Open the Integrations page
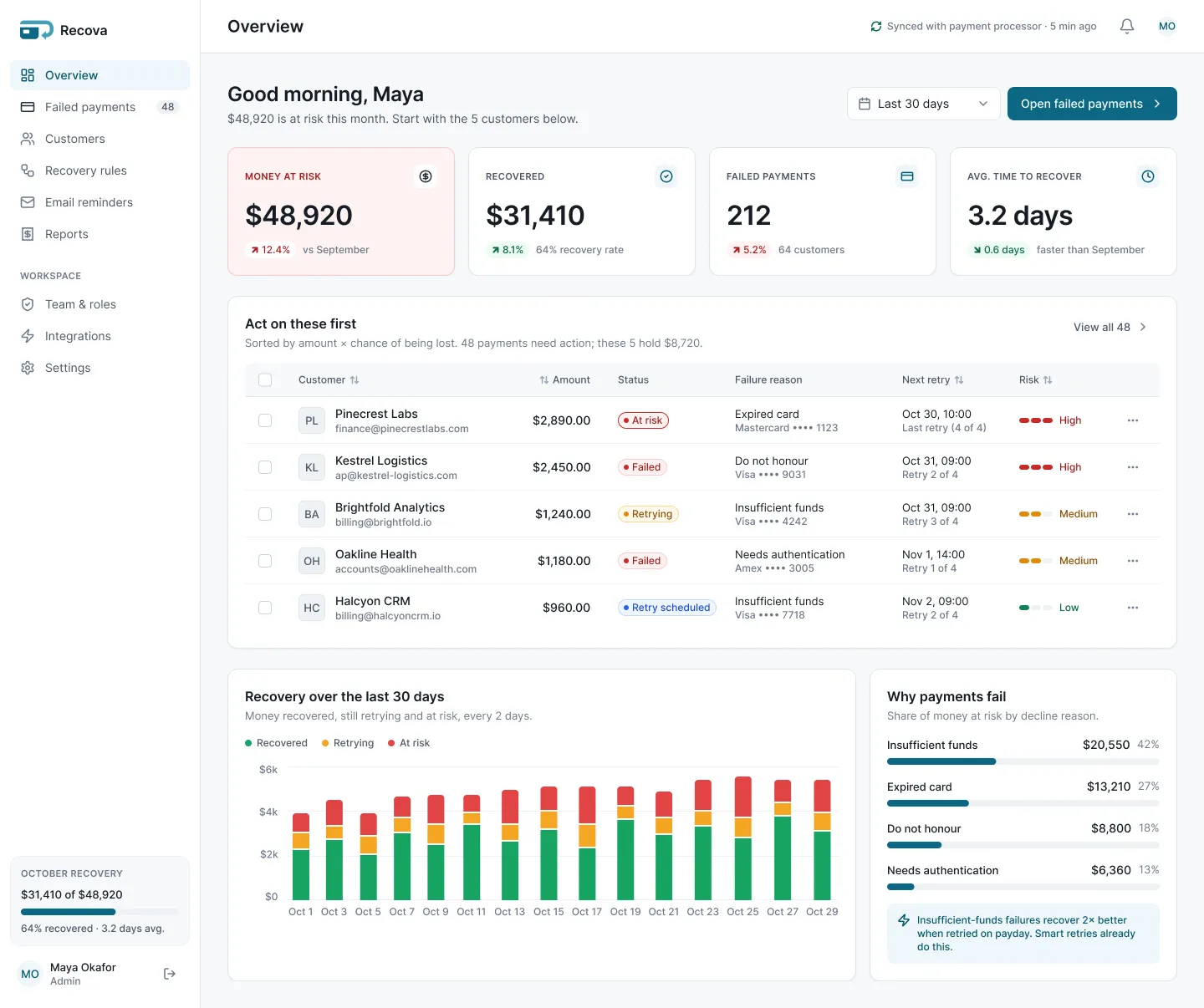 point(99,336)
